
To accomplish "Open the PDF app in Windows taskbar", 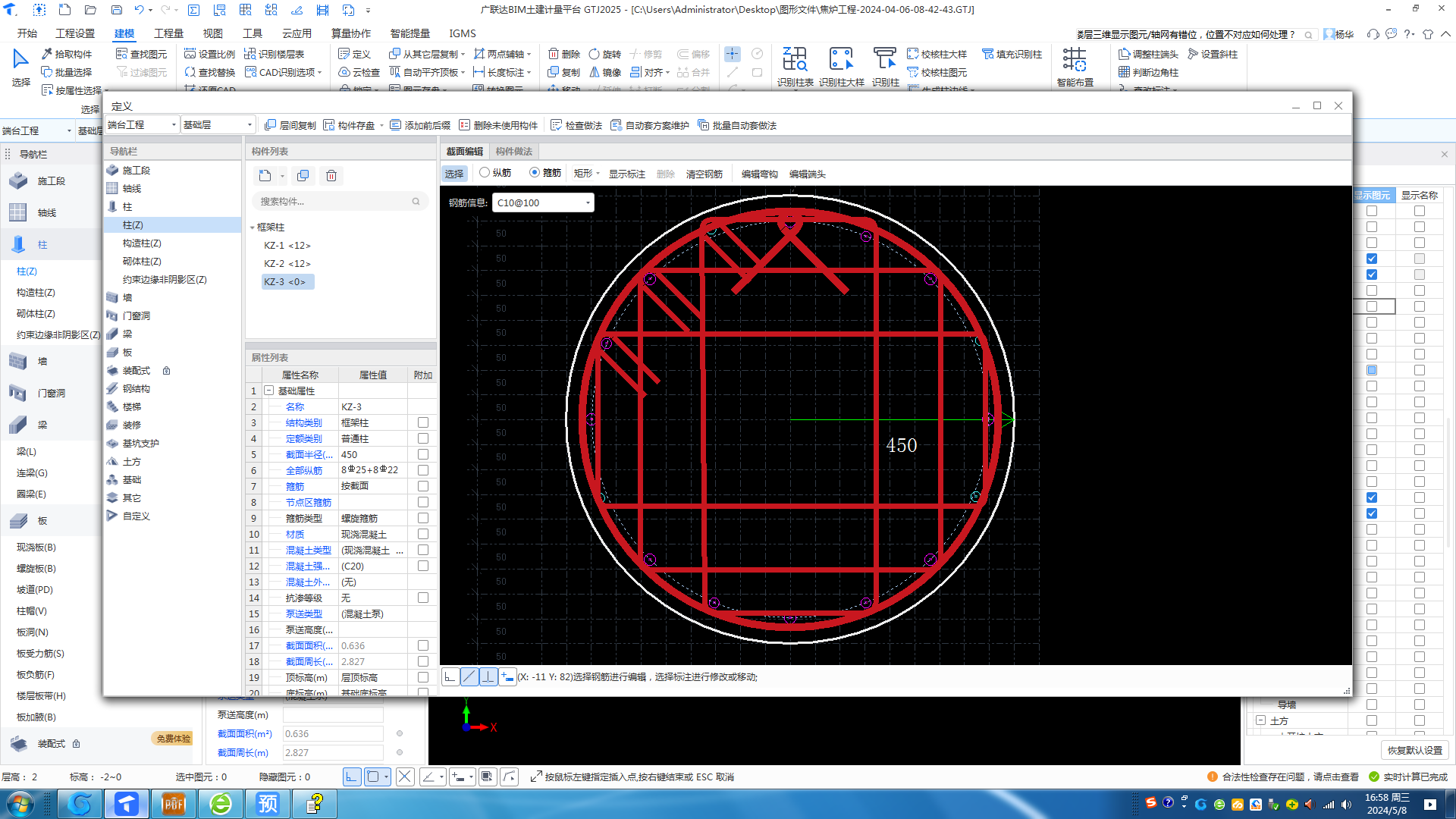I will (x=174, y=804).
